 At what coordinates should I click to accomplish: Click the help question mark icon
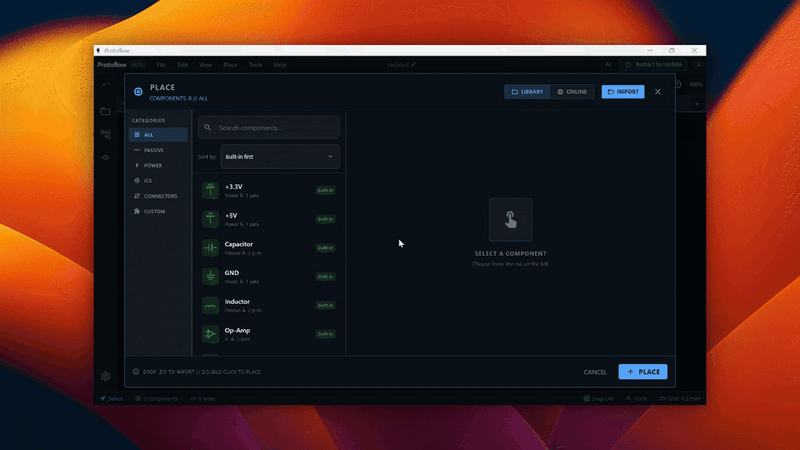(678, 84)
